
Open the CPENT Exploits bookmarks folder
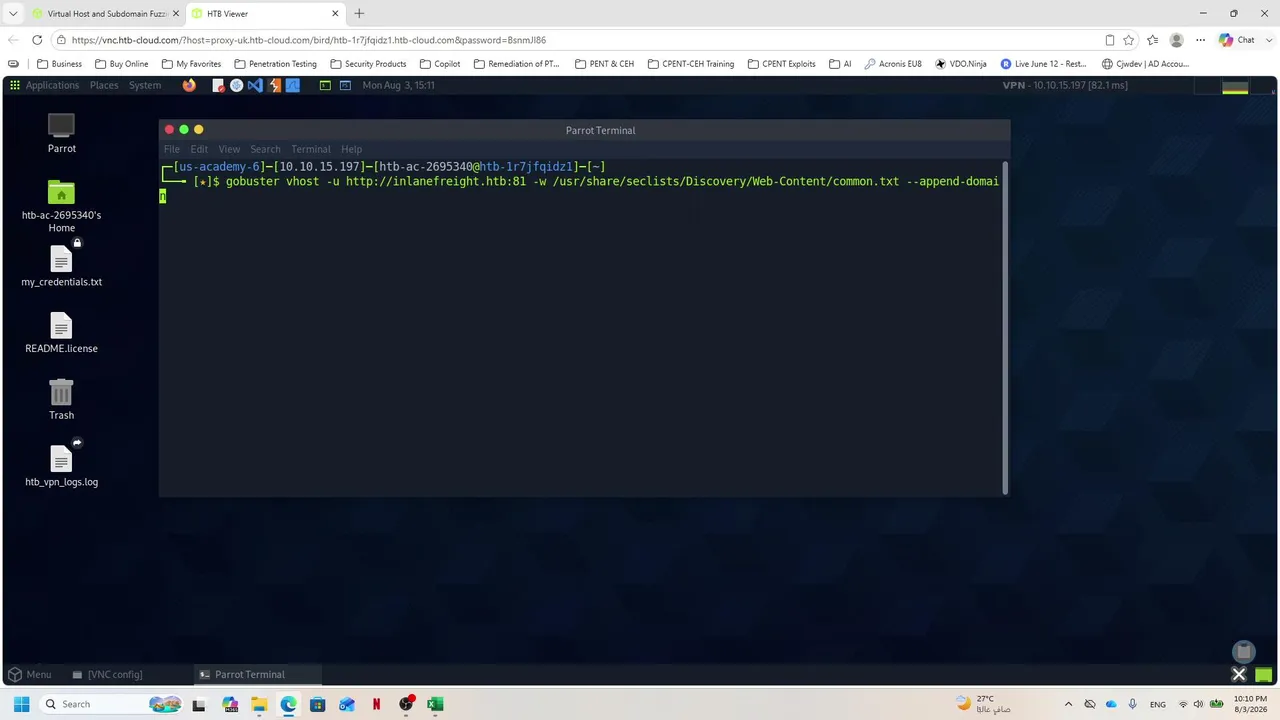click(x=781, y=63)
